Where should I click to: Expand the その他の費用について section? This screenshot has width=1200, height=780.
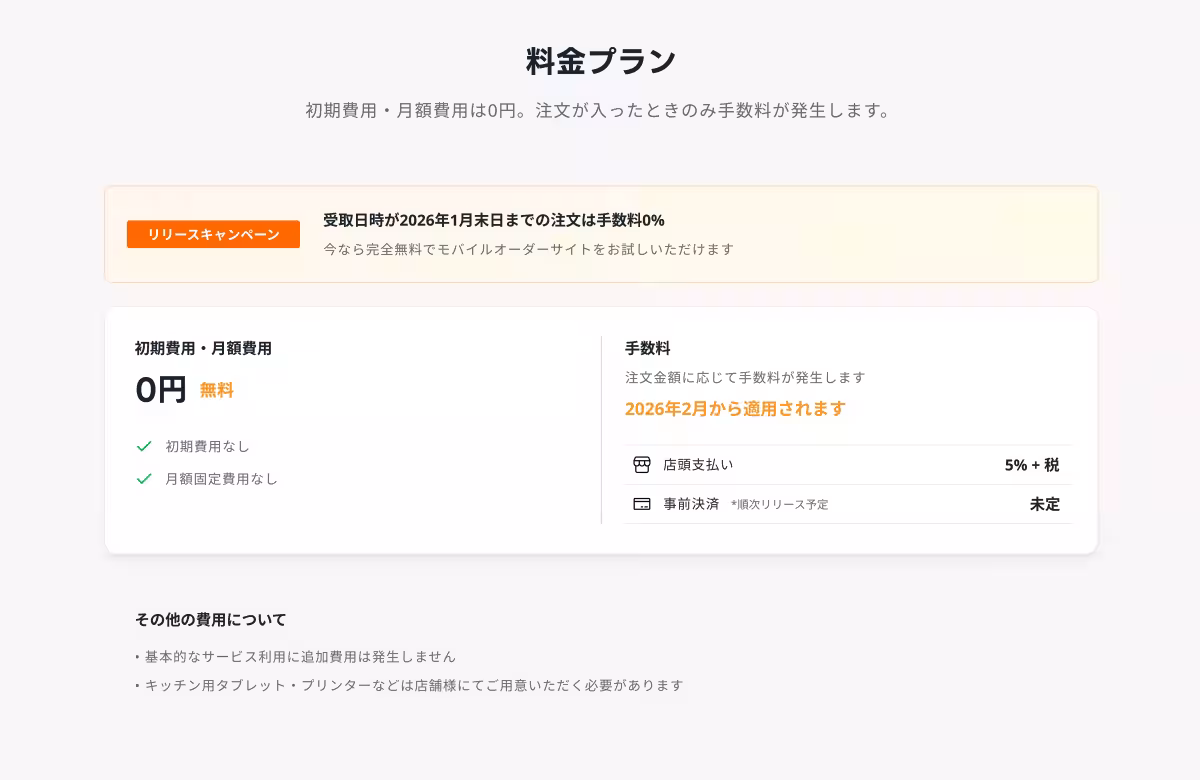coord(210,619)
